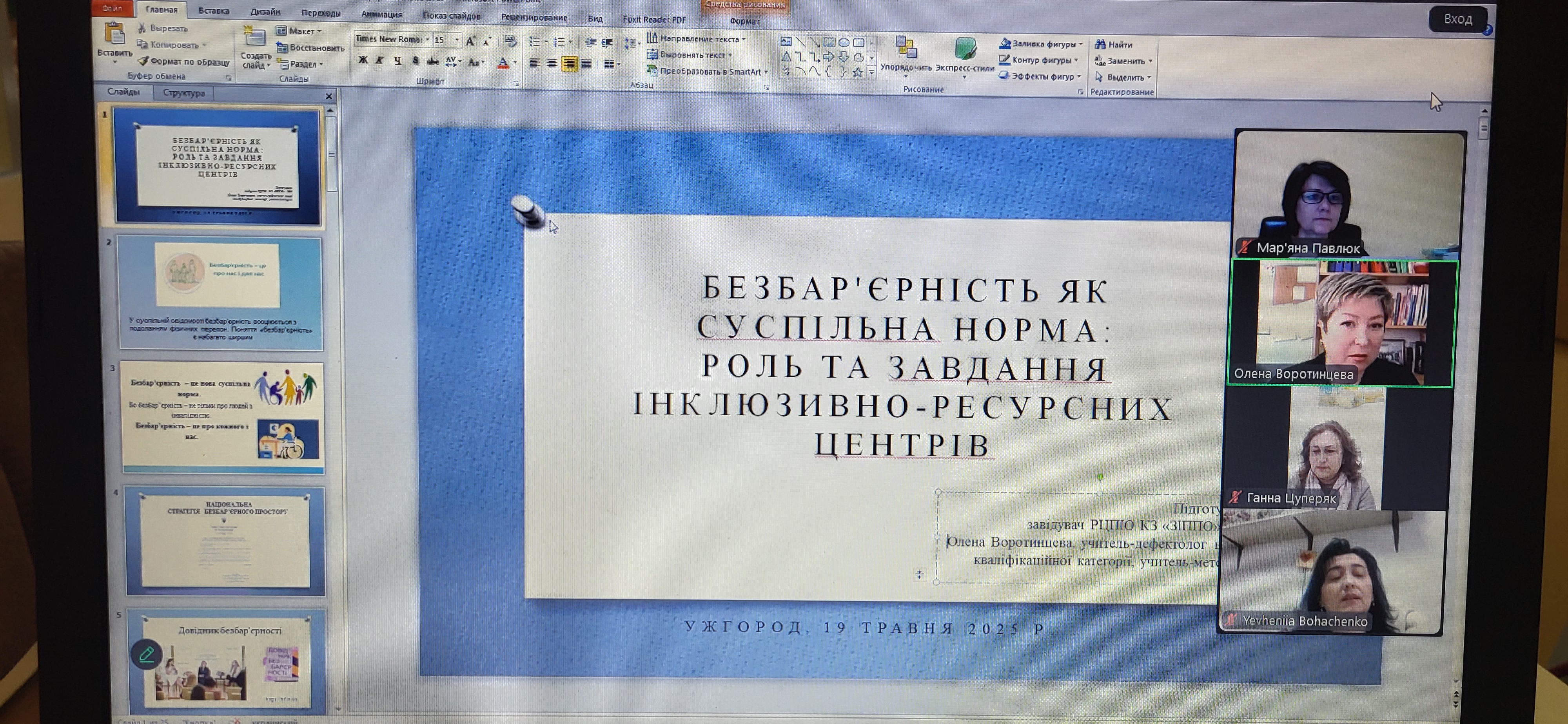Switch to the Insert (Вставка) ribbon tab
Image resolution: width=1568 pixels, height=724 pixels.
click(214, 11)
